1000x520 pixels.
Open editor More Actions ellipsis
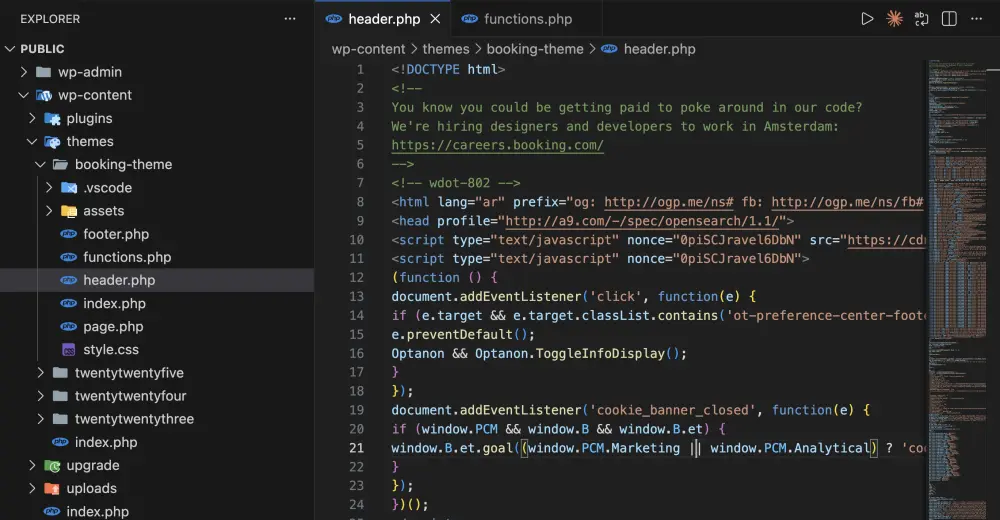[x=976, y=19]
